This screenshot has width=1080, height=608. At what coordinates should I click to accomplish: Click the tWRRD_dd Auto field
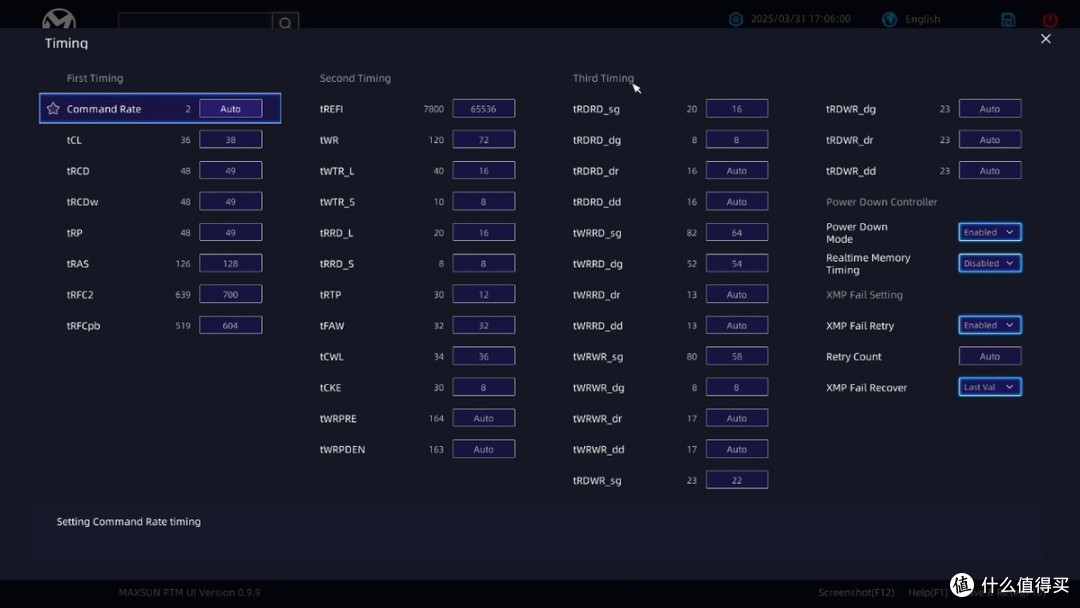pos(737,326)
